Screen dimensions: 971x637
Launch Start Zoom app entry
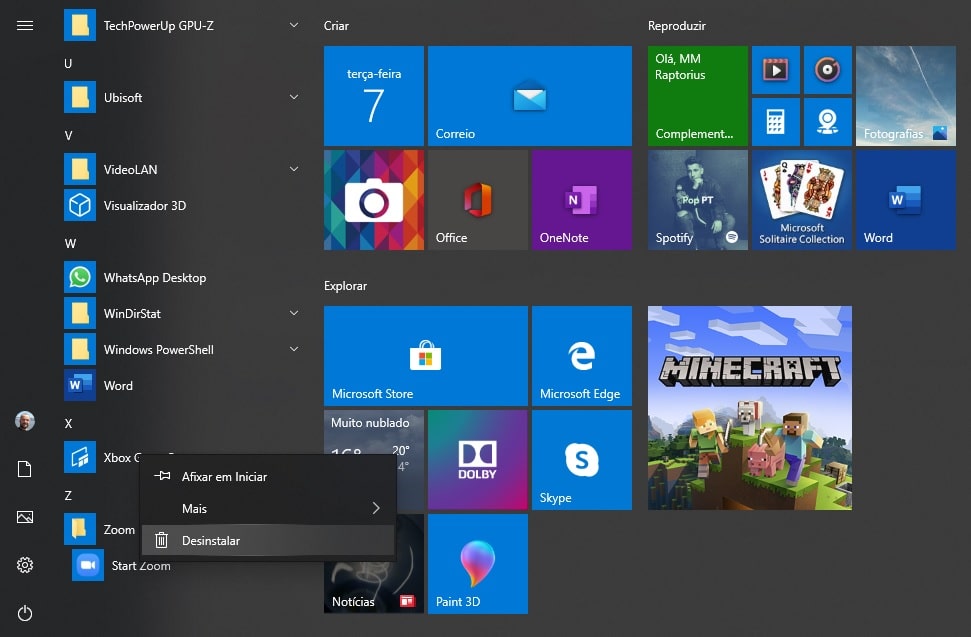click(121, 565)
